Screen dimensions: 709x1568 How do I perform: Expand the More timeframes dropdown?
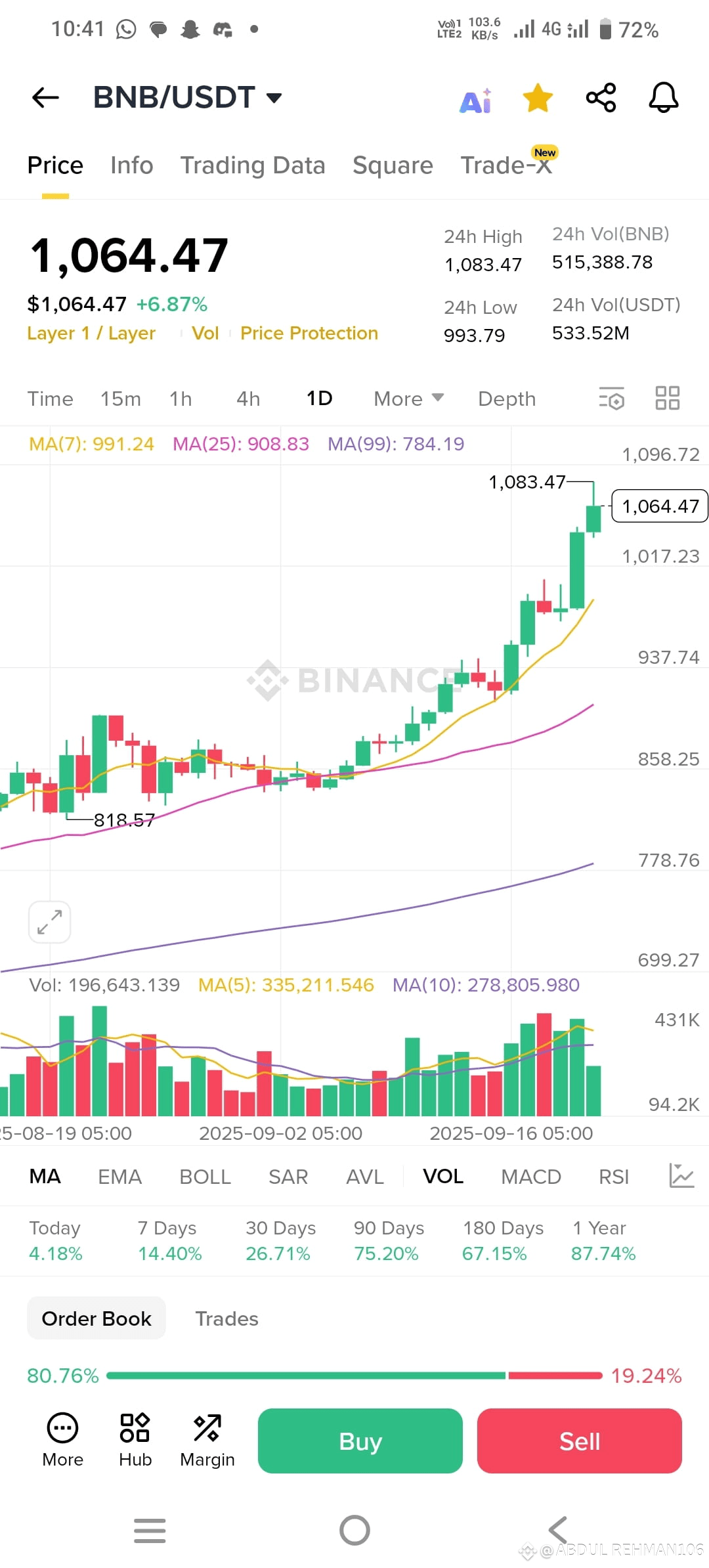pos(409,399)
